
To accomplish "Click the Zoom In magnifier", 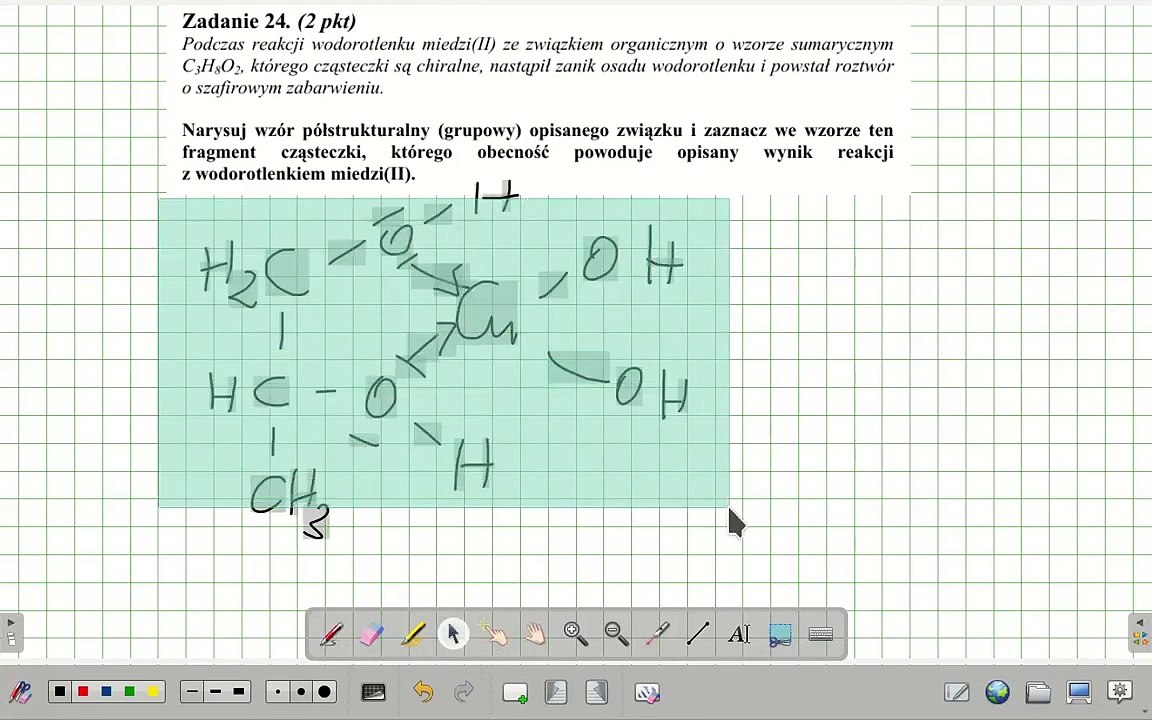I will (x=576, y=634).
